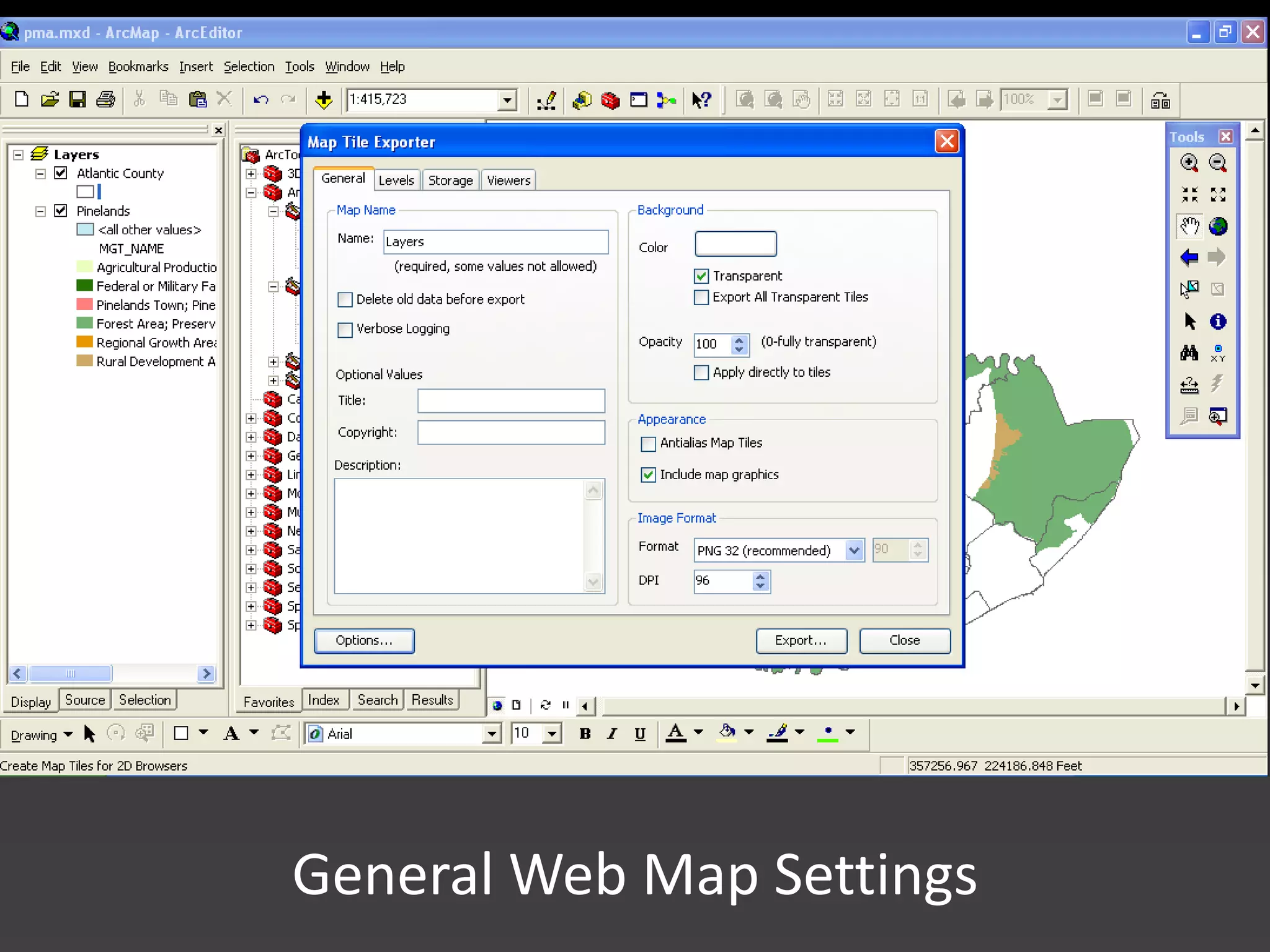Toggle Pinelands layer visibility
This screenshot has height=952, width=1270.
click(x=61, y=211)
